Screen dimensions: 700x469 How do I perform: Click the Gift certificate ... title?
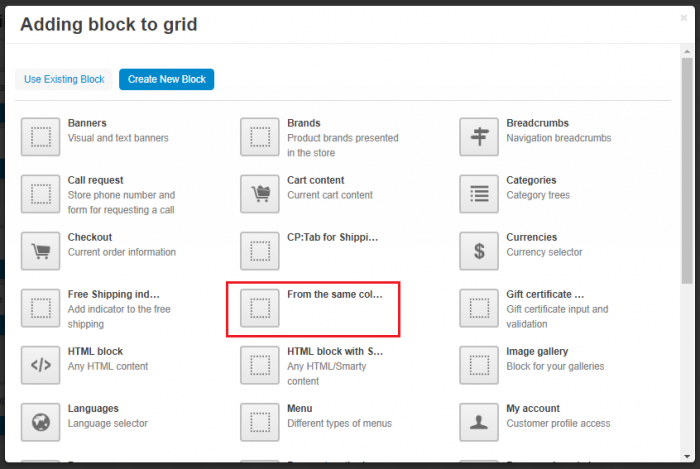pos(545,295)
